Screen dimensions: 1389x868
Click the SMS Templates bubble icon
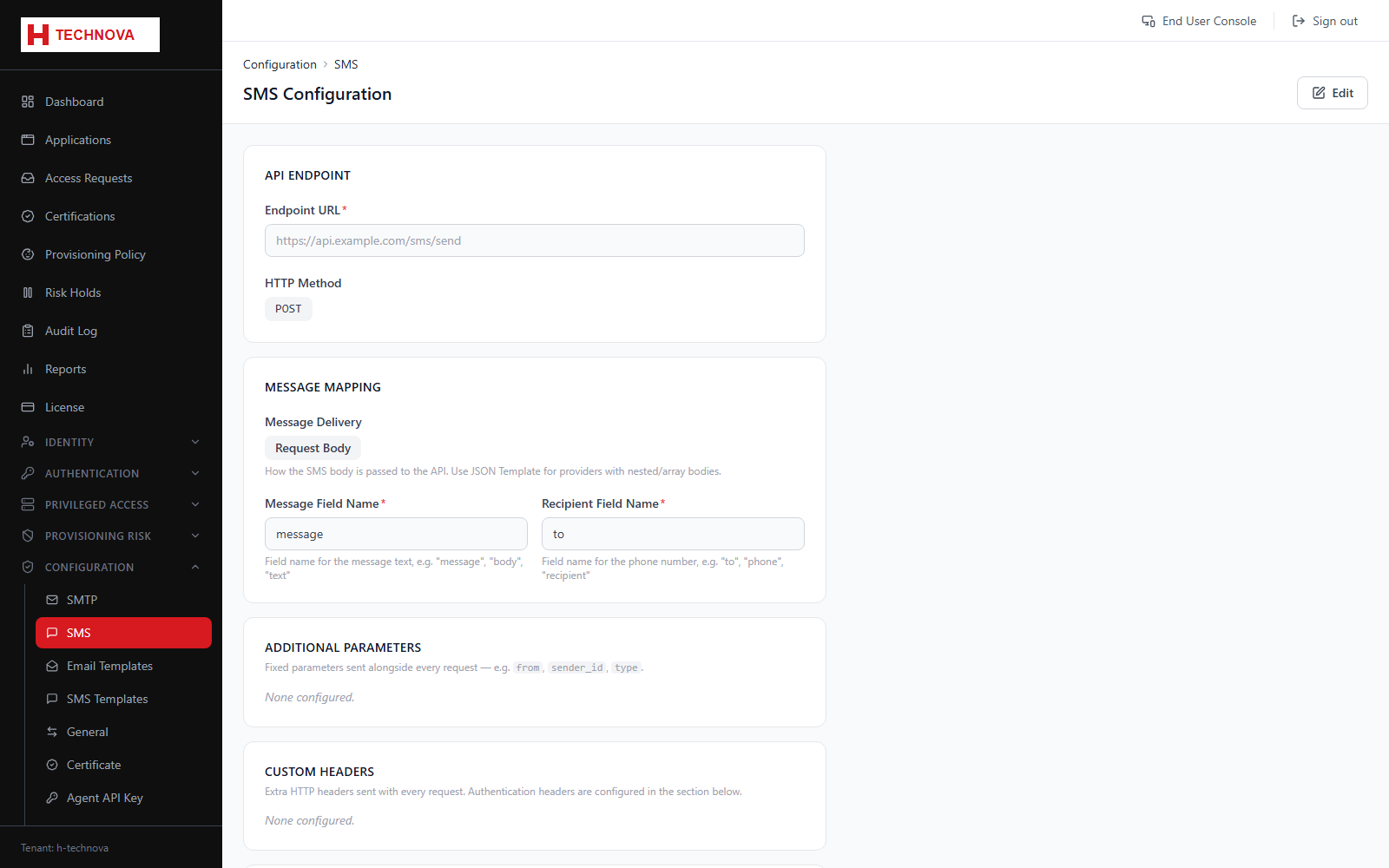[52, 699]
